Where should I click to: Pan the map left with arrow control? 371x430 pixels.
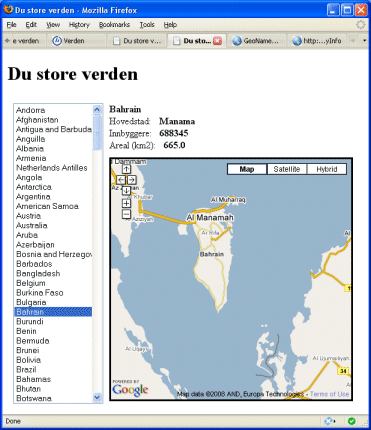coord(121,180)
